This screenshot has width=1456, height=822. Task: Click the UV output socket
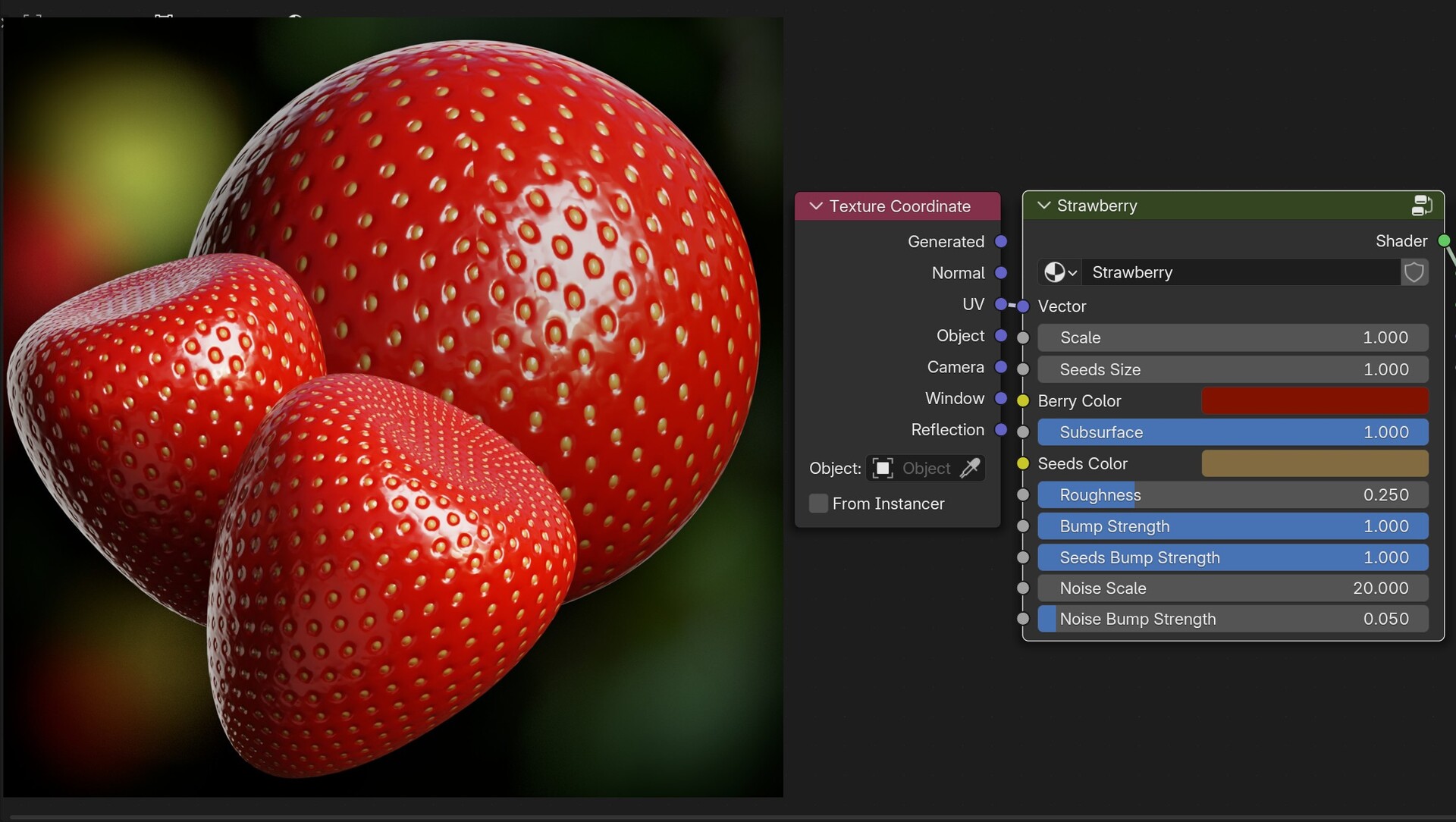pyautogui.click(x=1001, y=304)
